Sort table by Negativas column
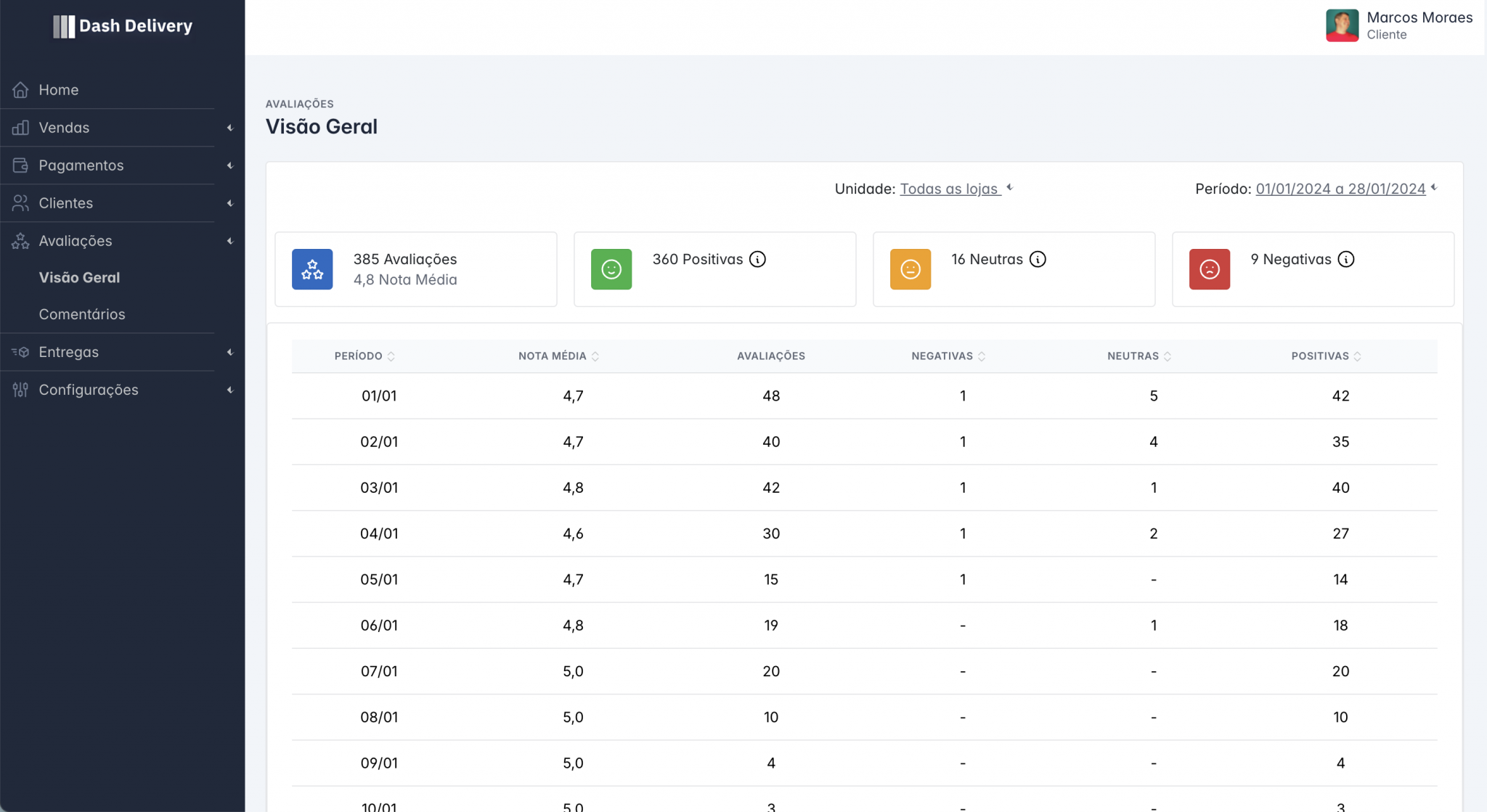This screenshot has height=812, width=1487. (948, 356)
